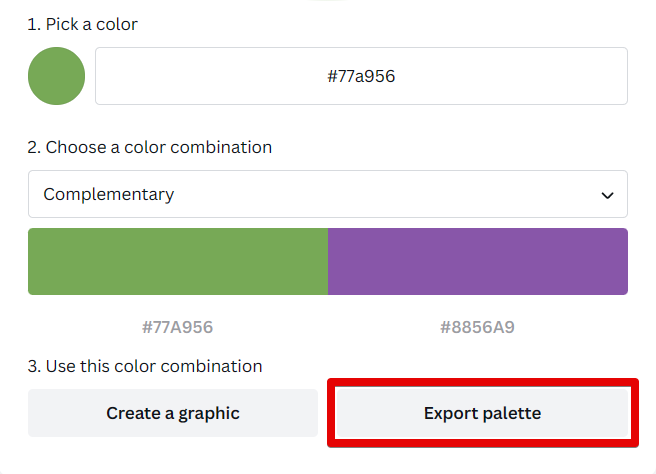This screenshot has width=656, height=474.
Task: Expand the color combination type list
Action: click(327, 194)
